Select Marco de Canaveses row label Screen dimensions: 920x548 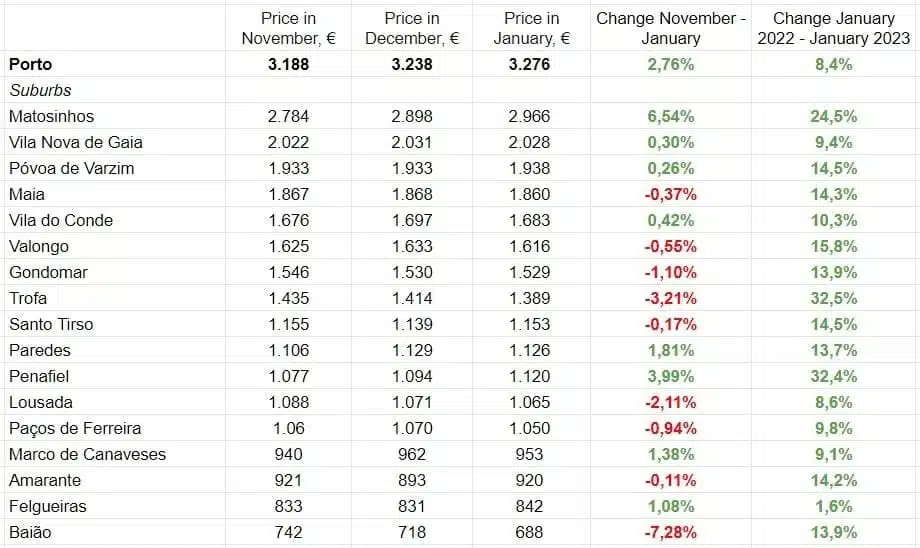click(87, 454)
